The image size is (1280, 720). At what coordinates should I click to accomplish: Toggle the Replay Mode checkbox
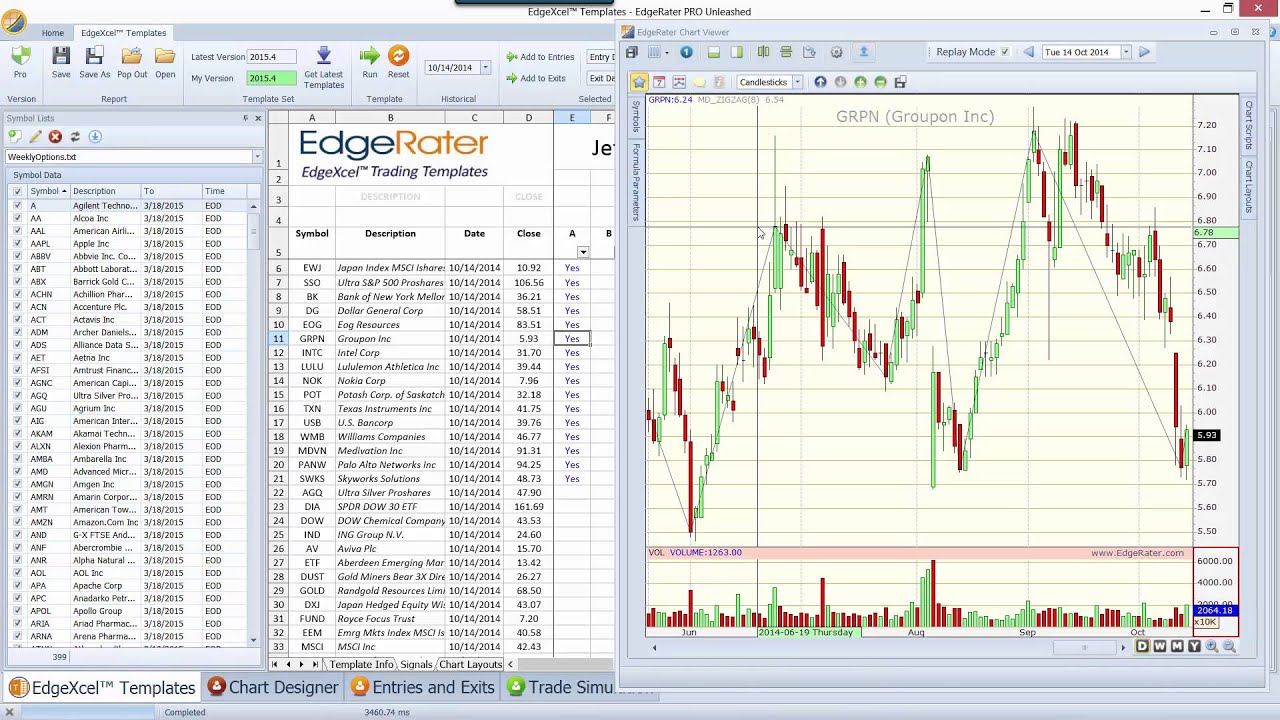pos(1005,52)
